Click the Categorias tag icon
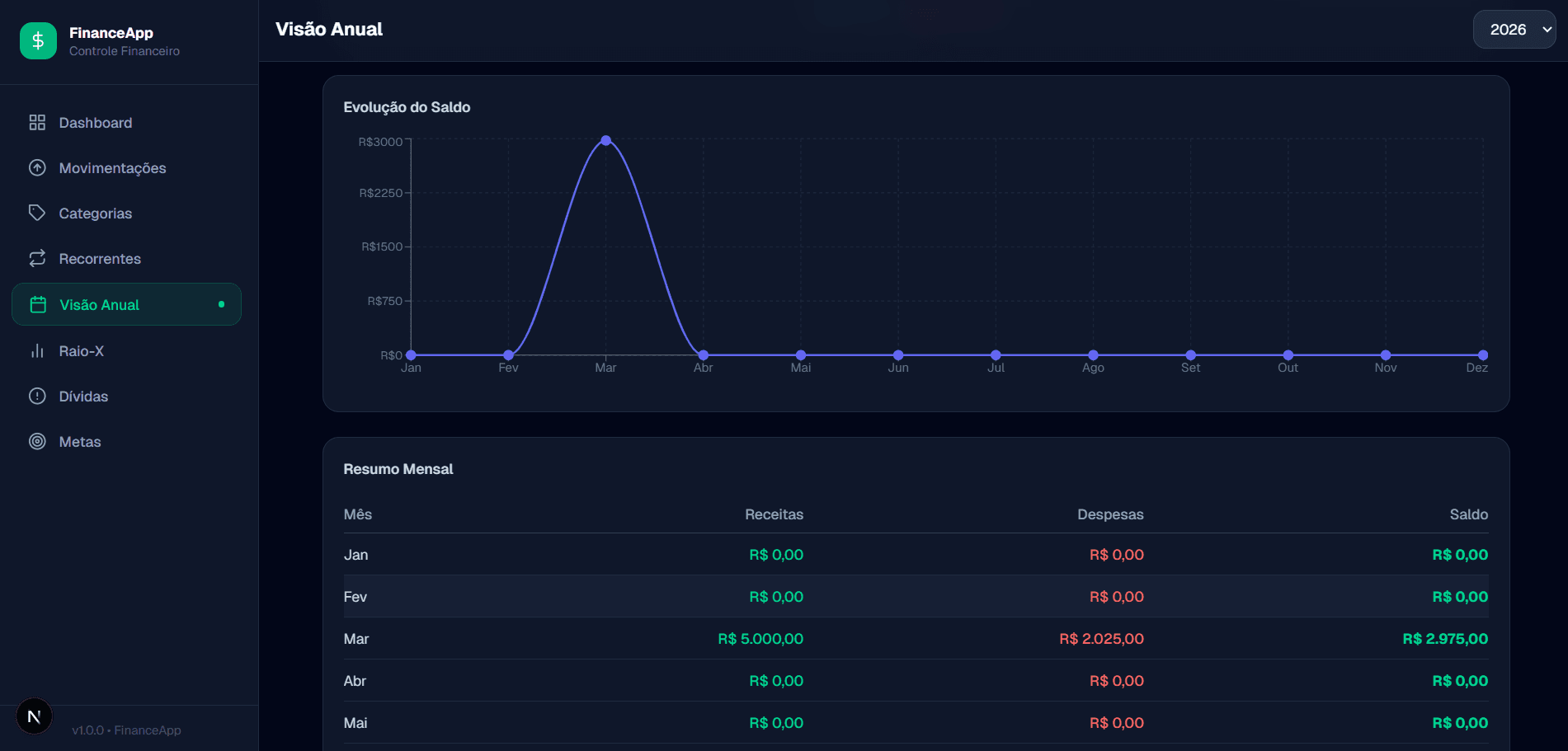1568x751 pixels. [x=37, y=214]
